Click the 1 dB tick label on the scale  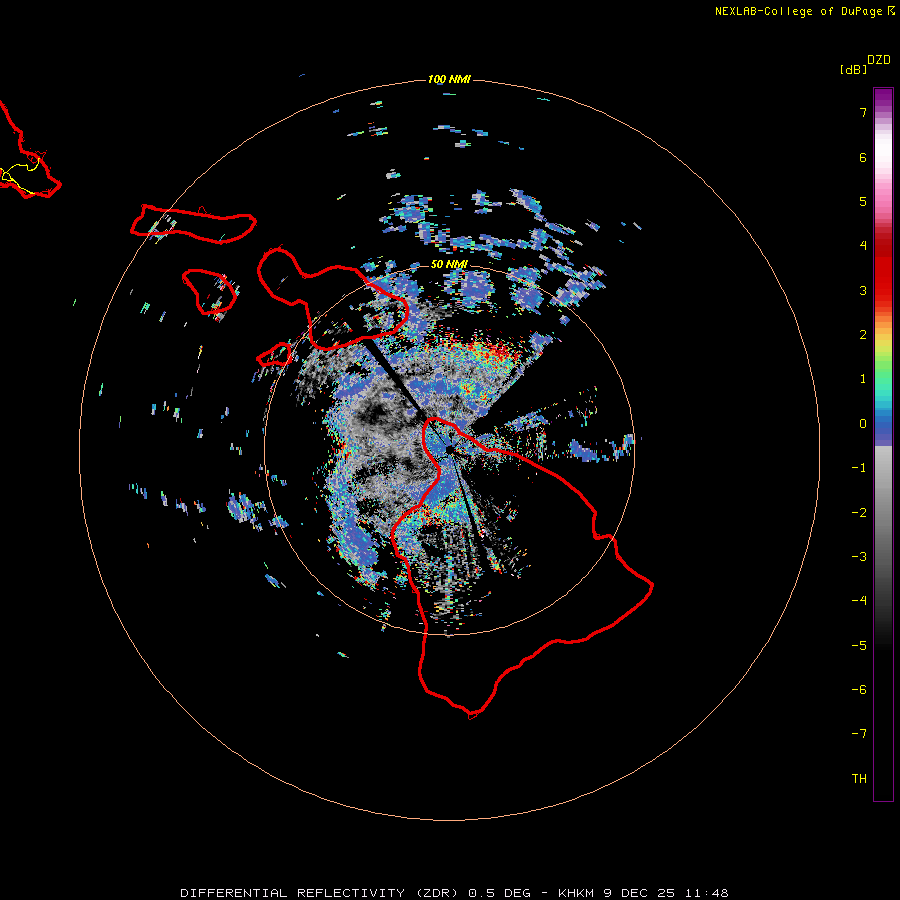[863, 379]
